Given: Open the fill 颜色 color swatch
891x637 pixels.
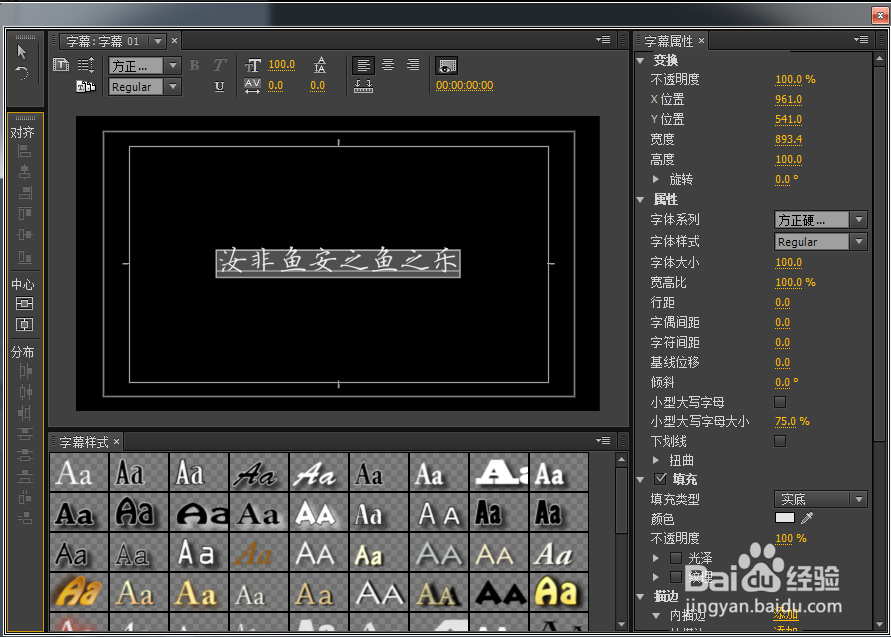Looking at the screenshot, I should [x=785, y=518].
